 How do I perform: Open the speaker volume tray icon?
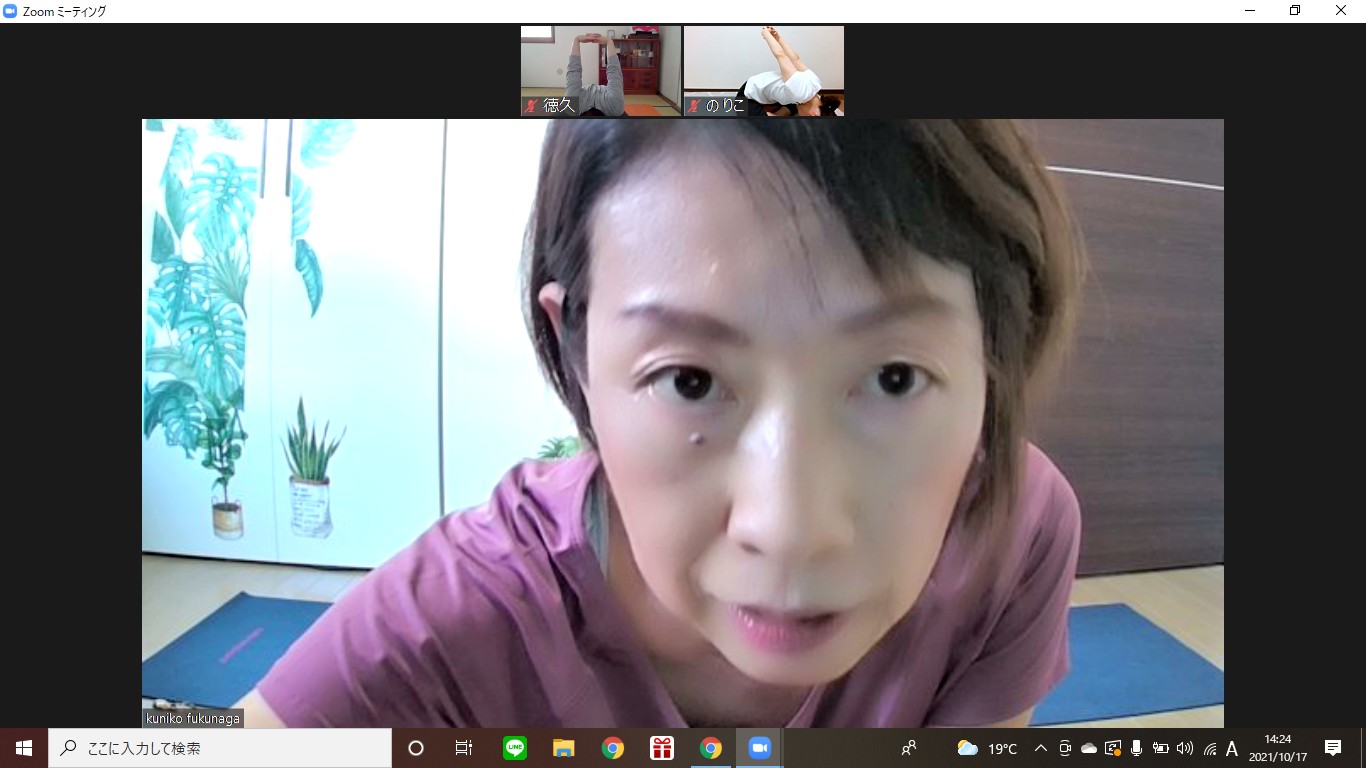click(x=1185, y=748)
